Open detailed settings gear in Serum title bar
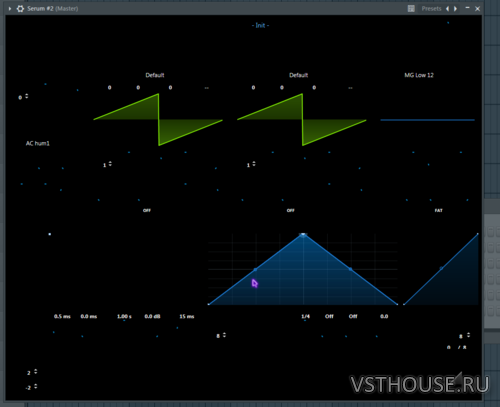The height and width of the screenshot is (407, 500). 20,9
